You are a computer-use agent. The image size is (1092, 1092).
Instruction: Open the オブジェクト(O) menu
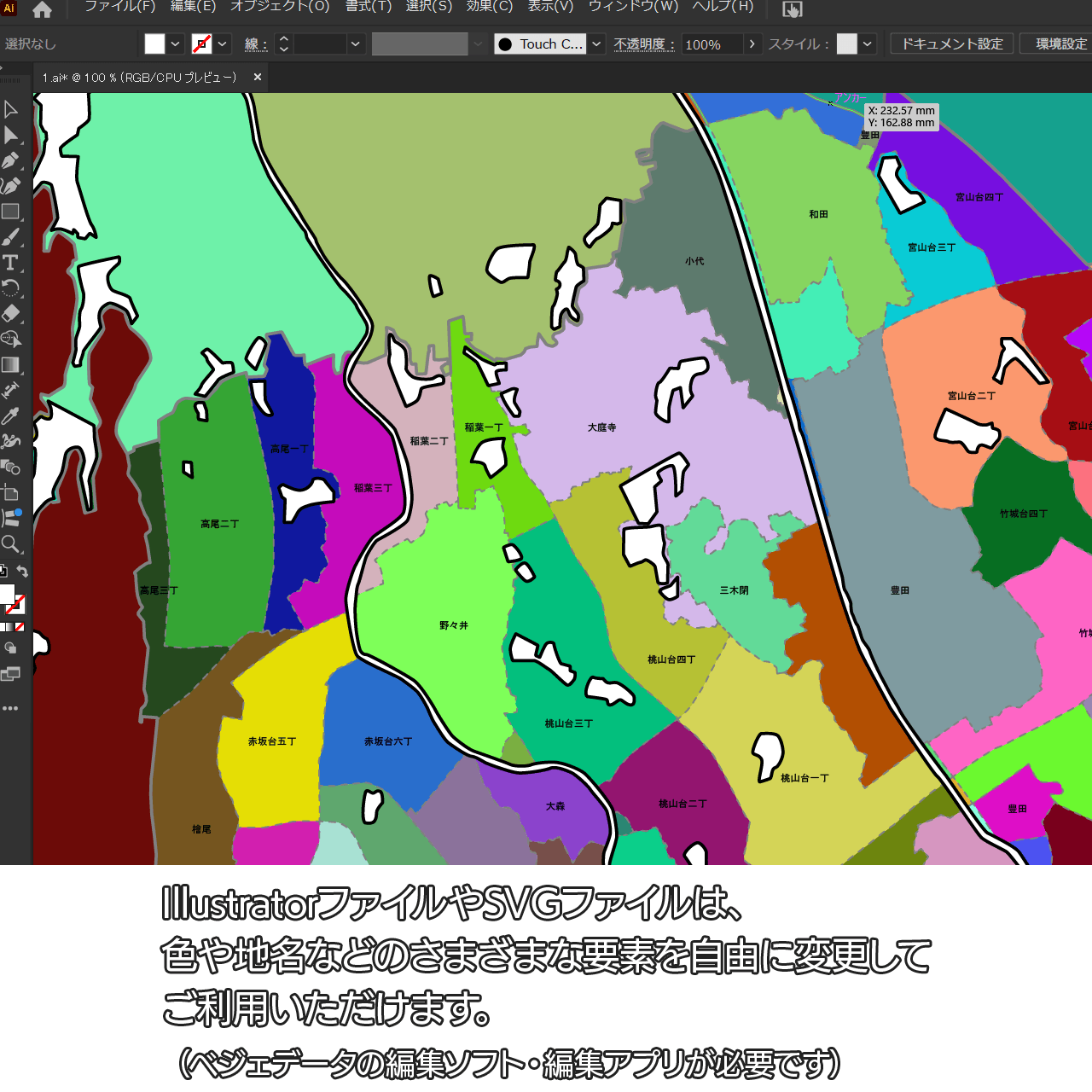(280, 7)
